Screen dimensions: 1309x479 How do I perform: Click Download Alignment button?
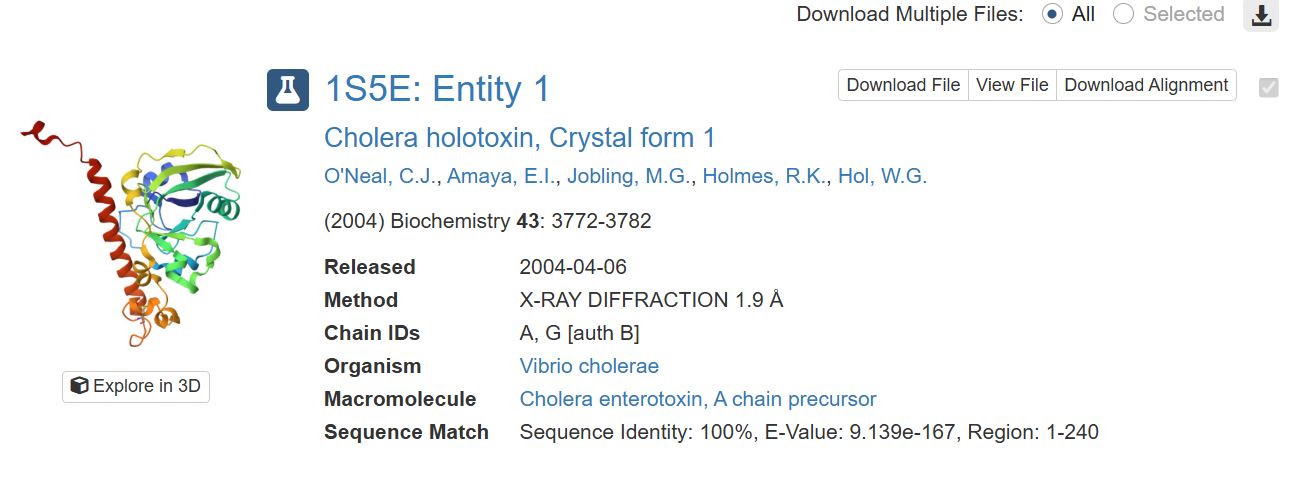(1146, 85)
